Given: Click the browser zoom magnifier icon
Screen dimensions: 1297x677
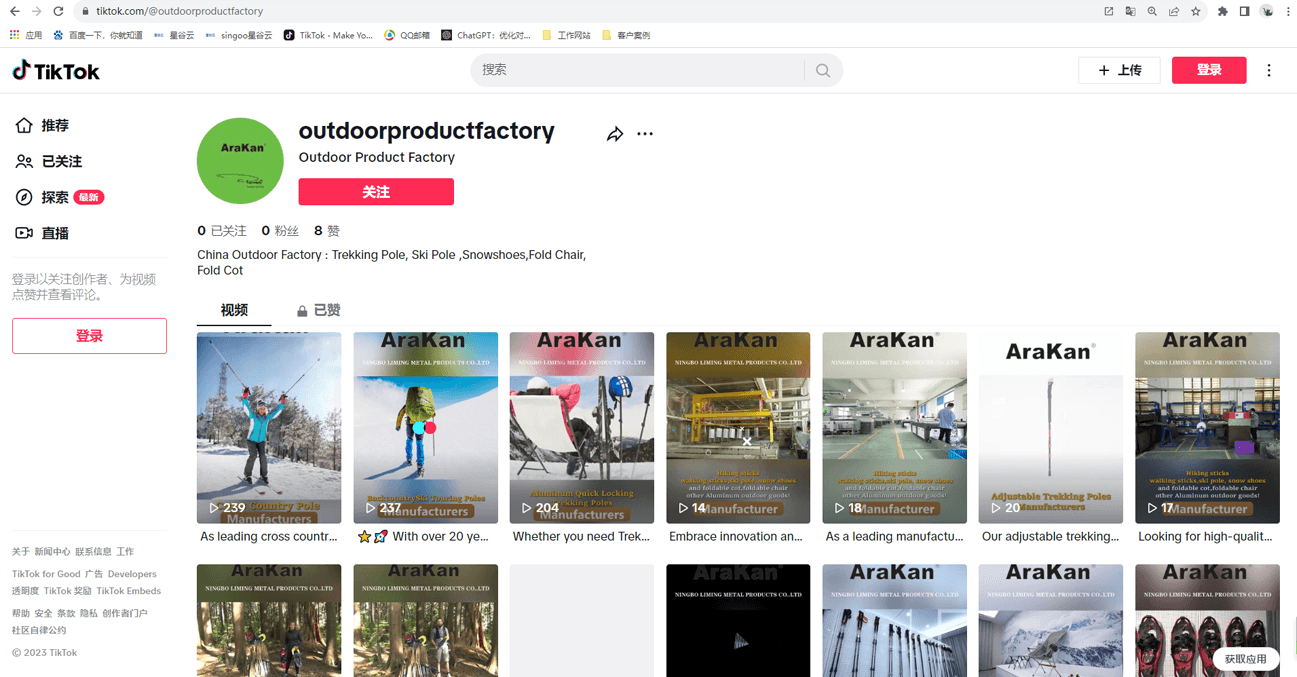Looking at the screenshot, I should pos(1152,11).
